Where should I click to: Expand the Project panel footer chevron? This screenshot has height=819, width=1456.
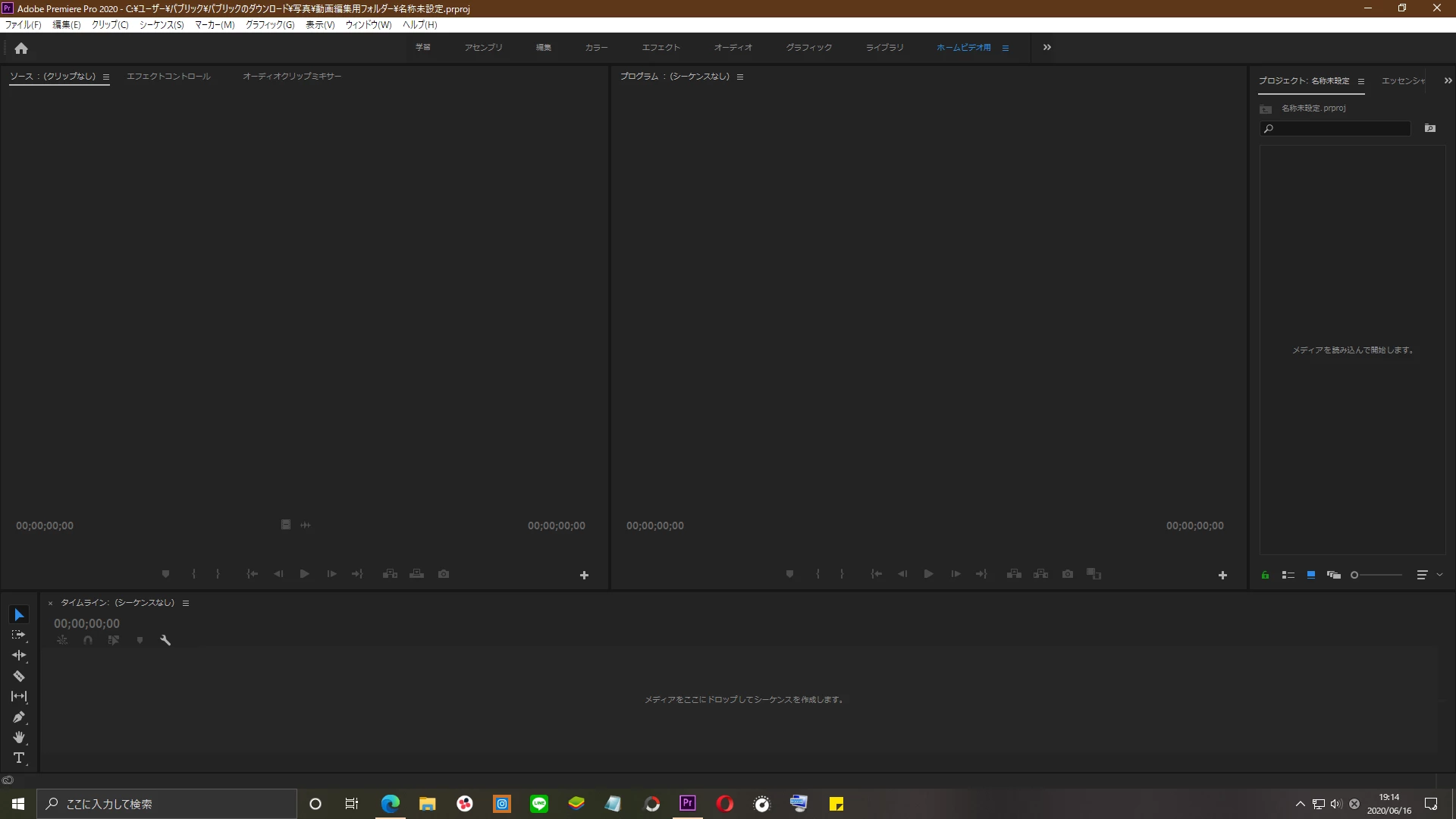click(1439, 575)
